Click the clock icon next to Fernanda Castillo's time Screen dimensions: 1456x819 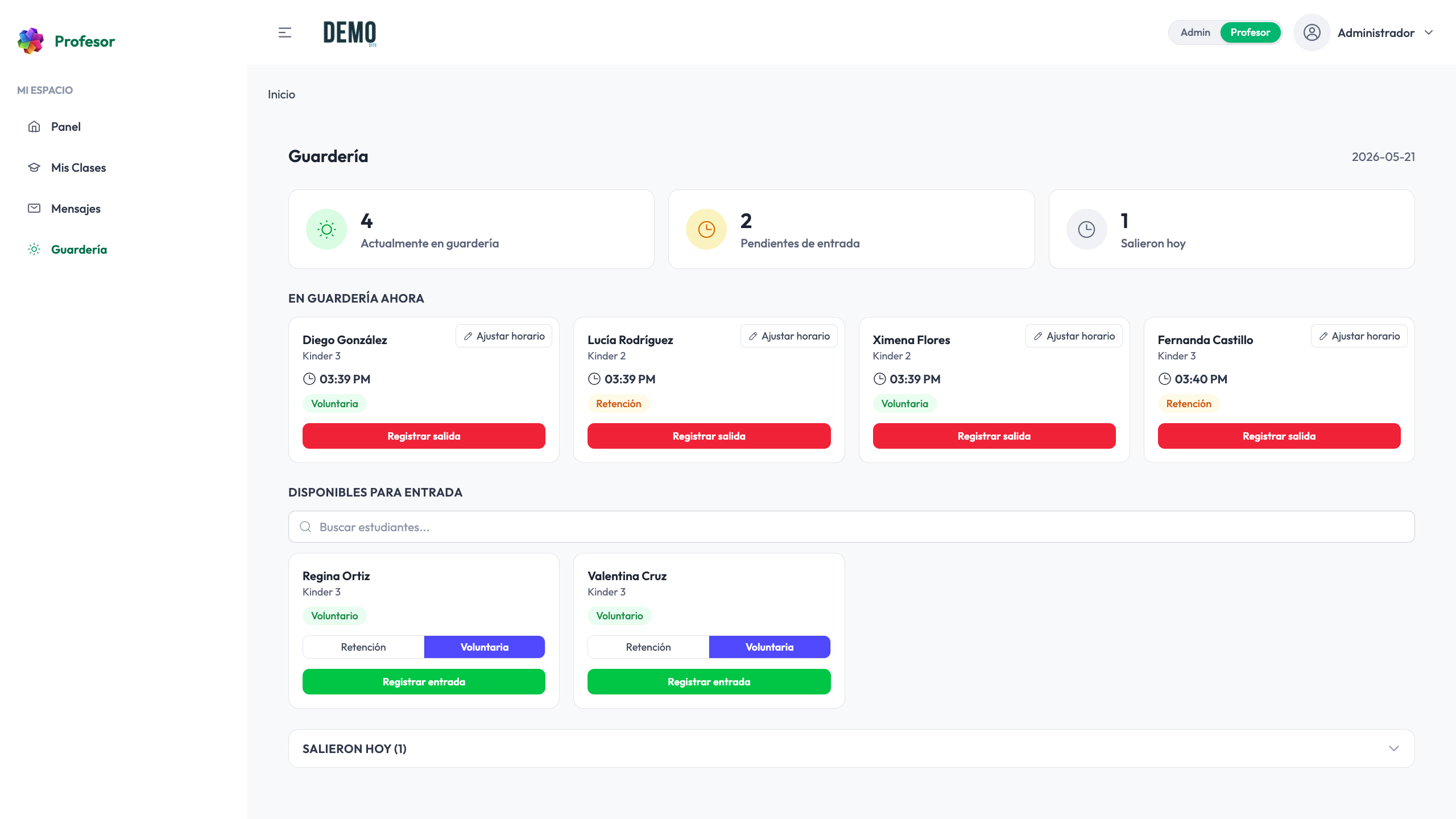click(1164, 379)
